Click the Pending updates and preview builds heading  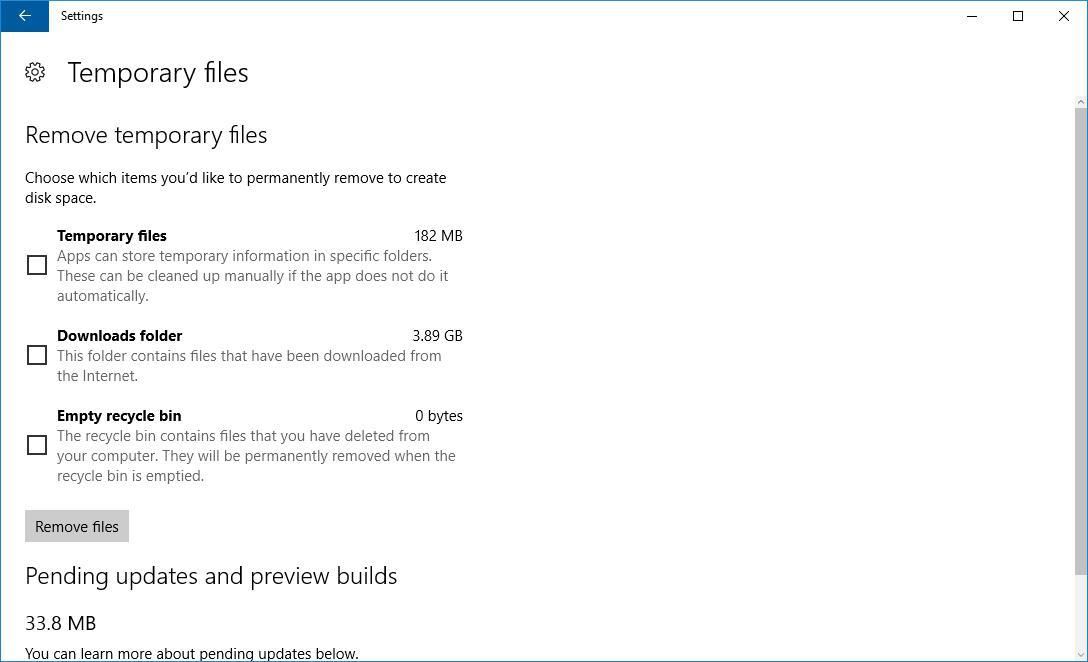click(x=211, y=576)
